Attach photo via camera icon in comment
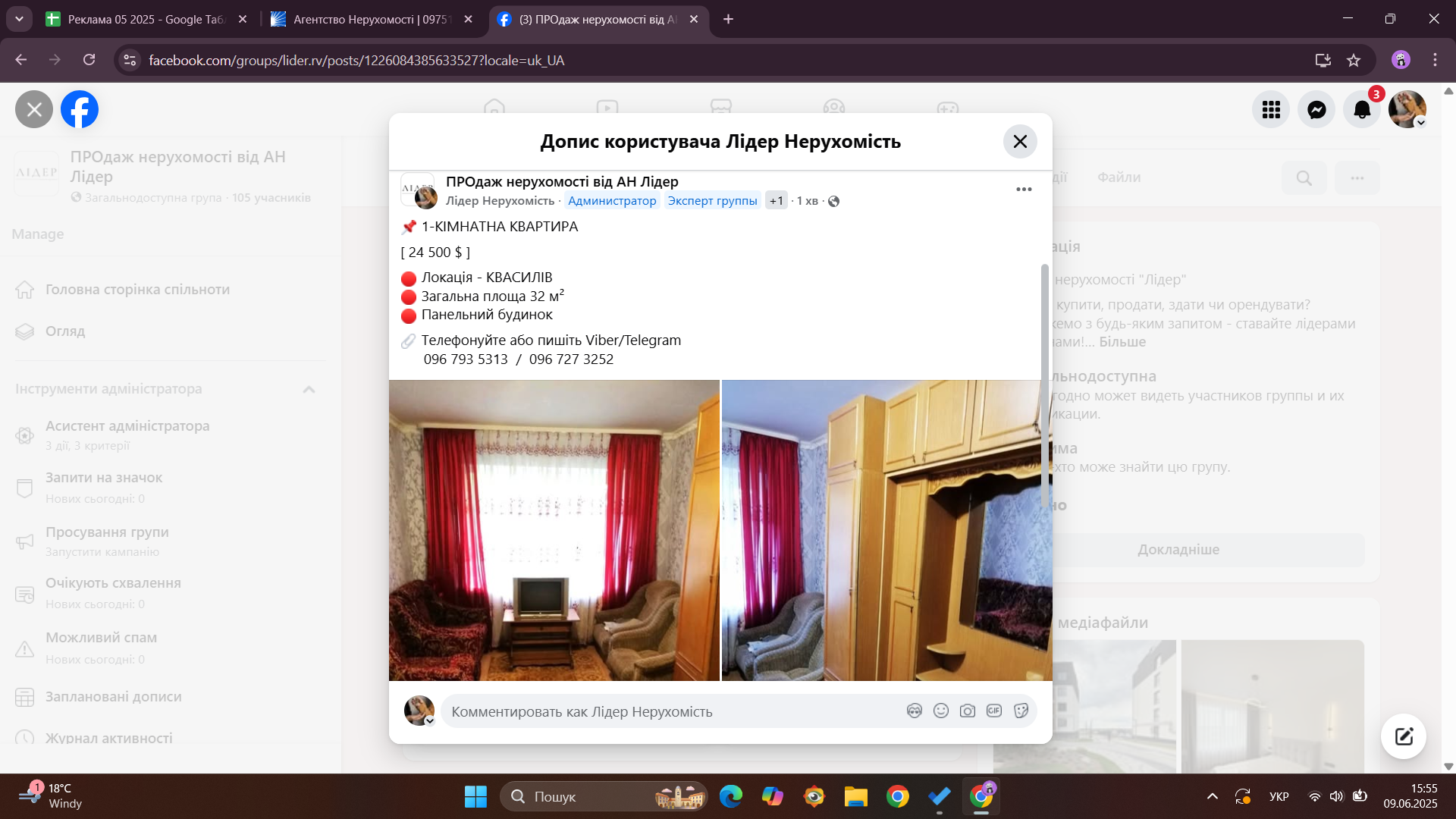The height and width of the screenshot is (819, 1456). [x=968, y=711]
